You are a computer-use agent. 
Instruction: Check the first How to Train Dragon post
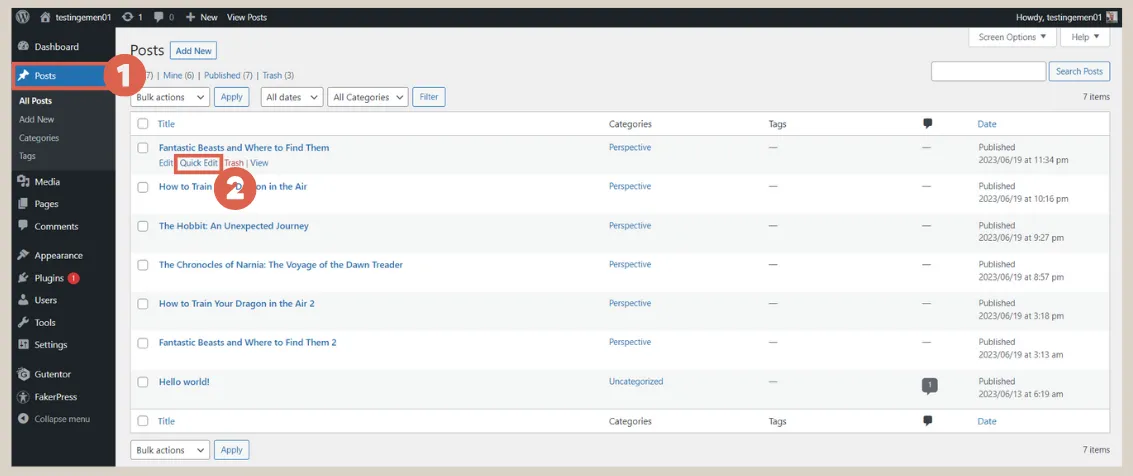(x=143, y=187)
